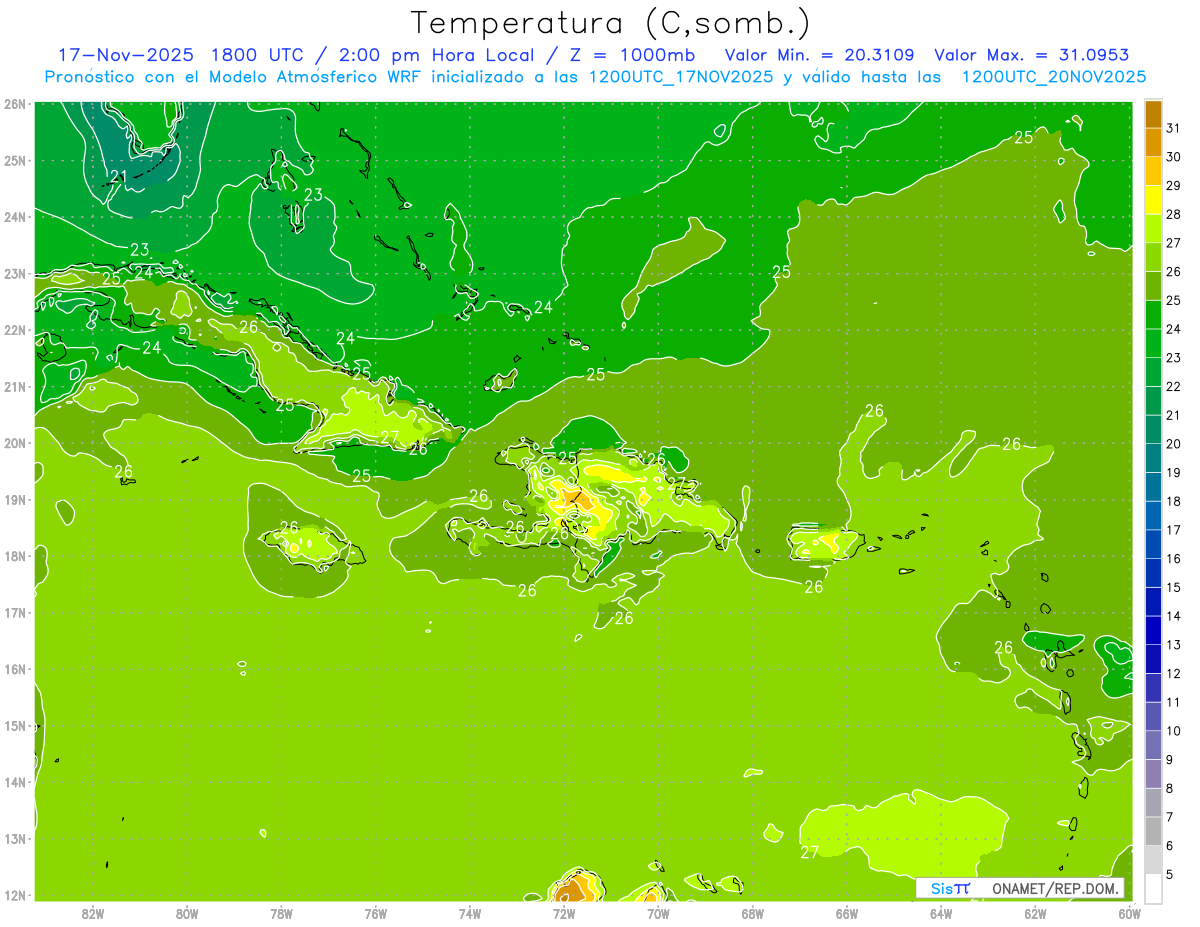Click the color scale label 20
Screen dimensions: 1200x927
(1173, 444)
